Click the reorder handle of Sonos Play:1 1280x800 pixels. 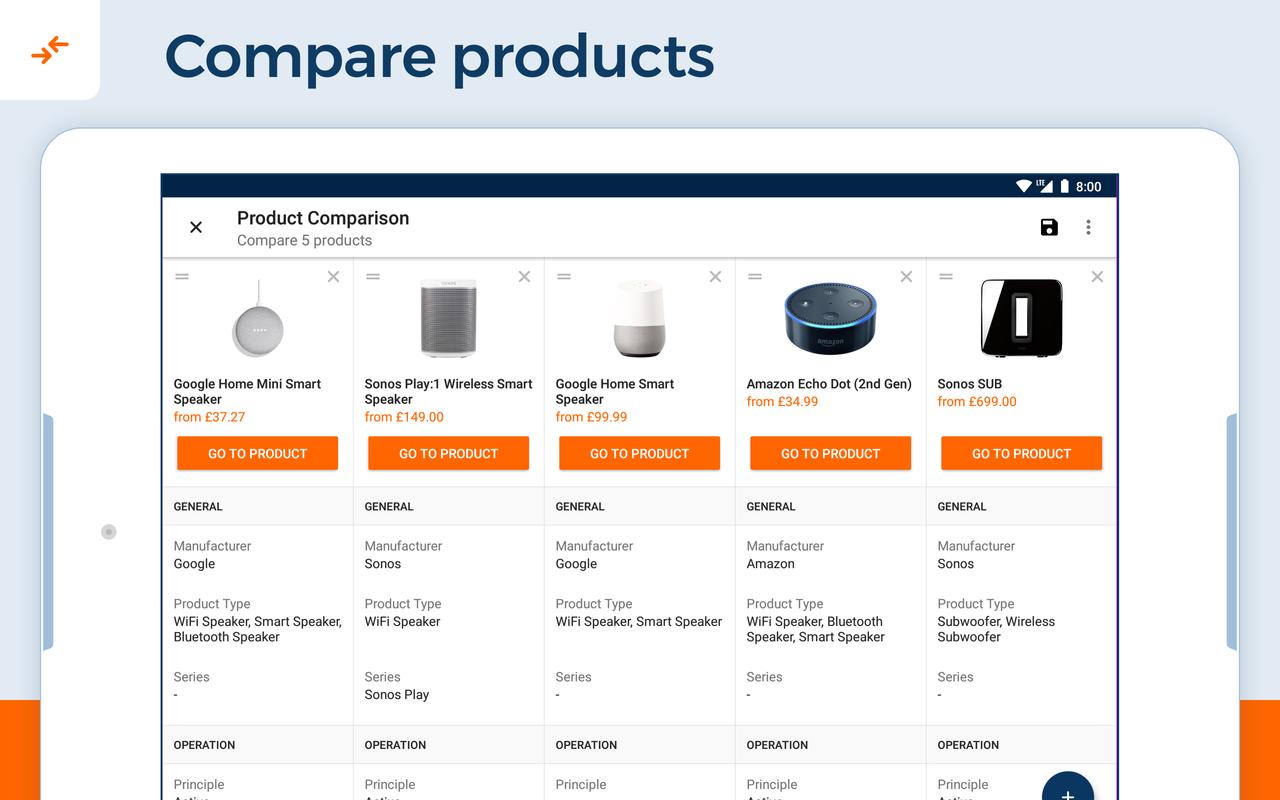point(373,277)
